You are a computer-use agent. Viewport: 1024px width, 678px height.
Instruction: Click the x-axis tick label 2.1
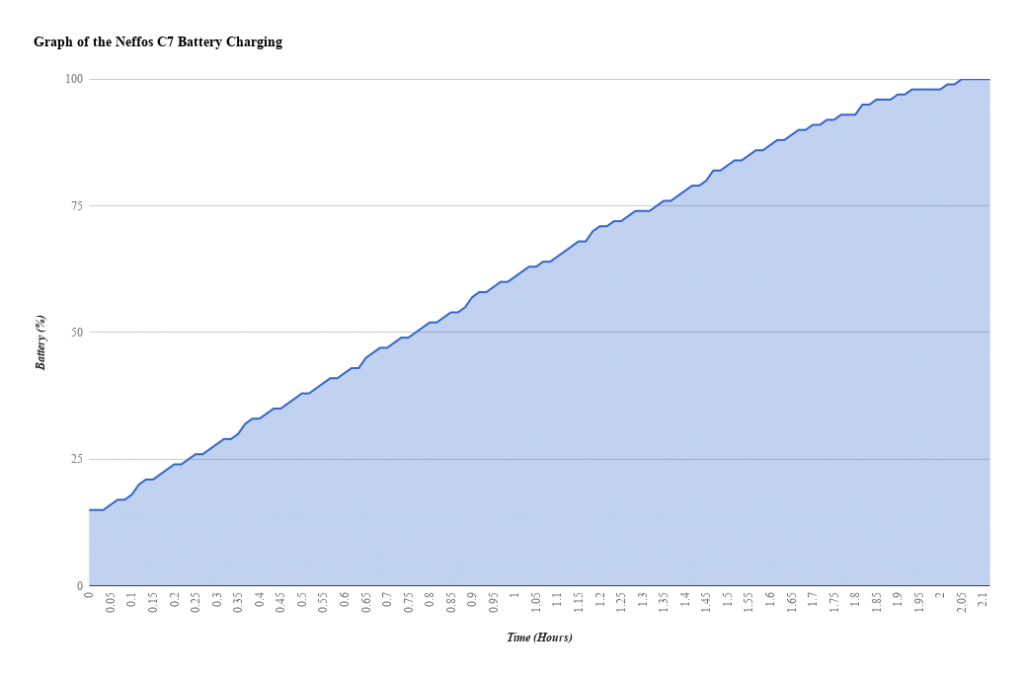pyautogui.click(x=983, y=600)
